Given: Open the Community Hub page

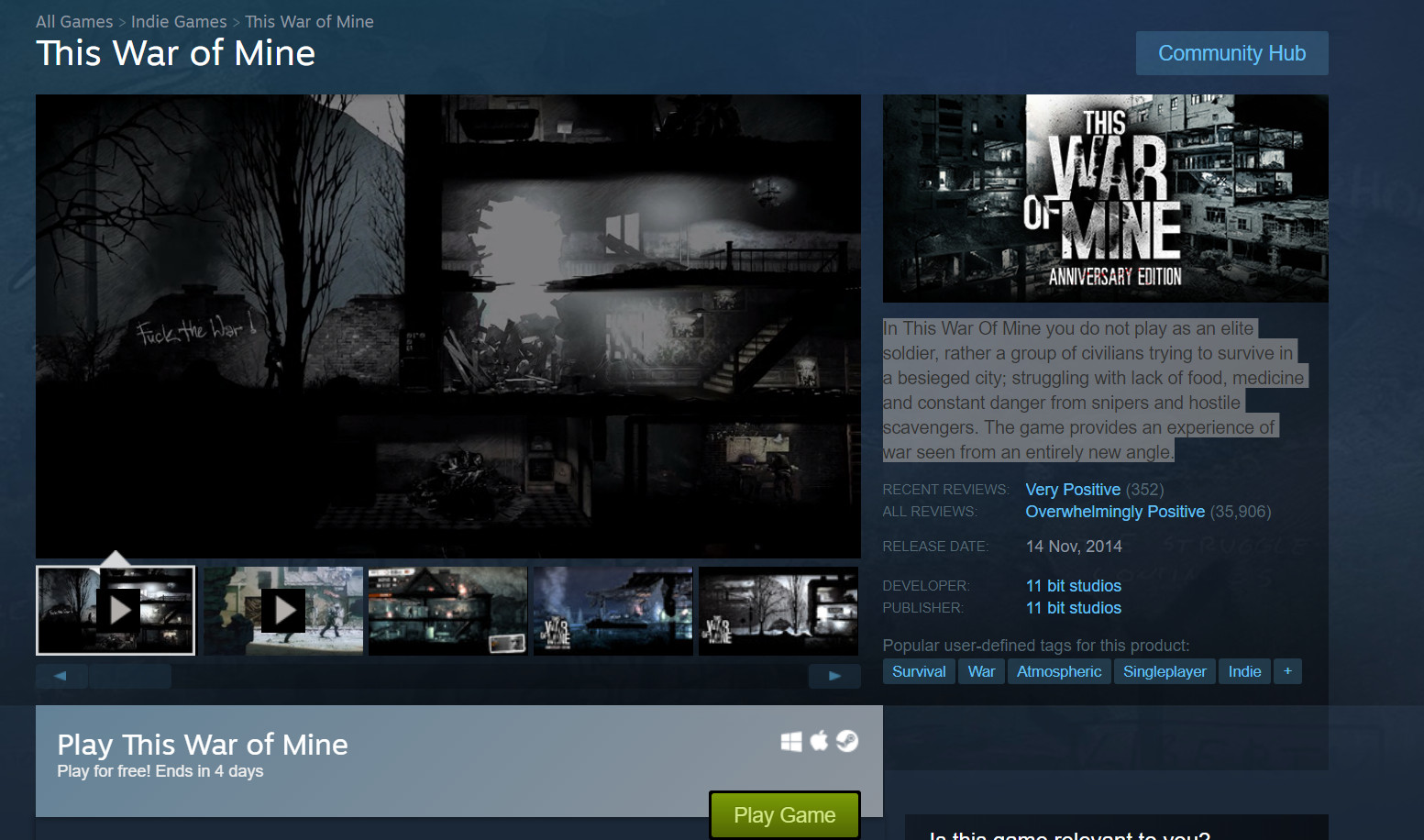Looking at the screenshot, I should (1231, 53).
